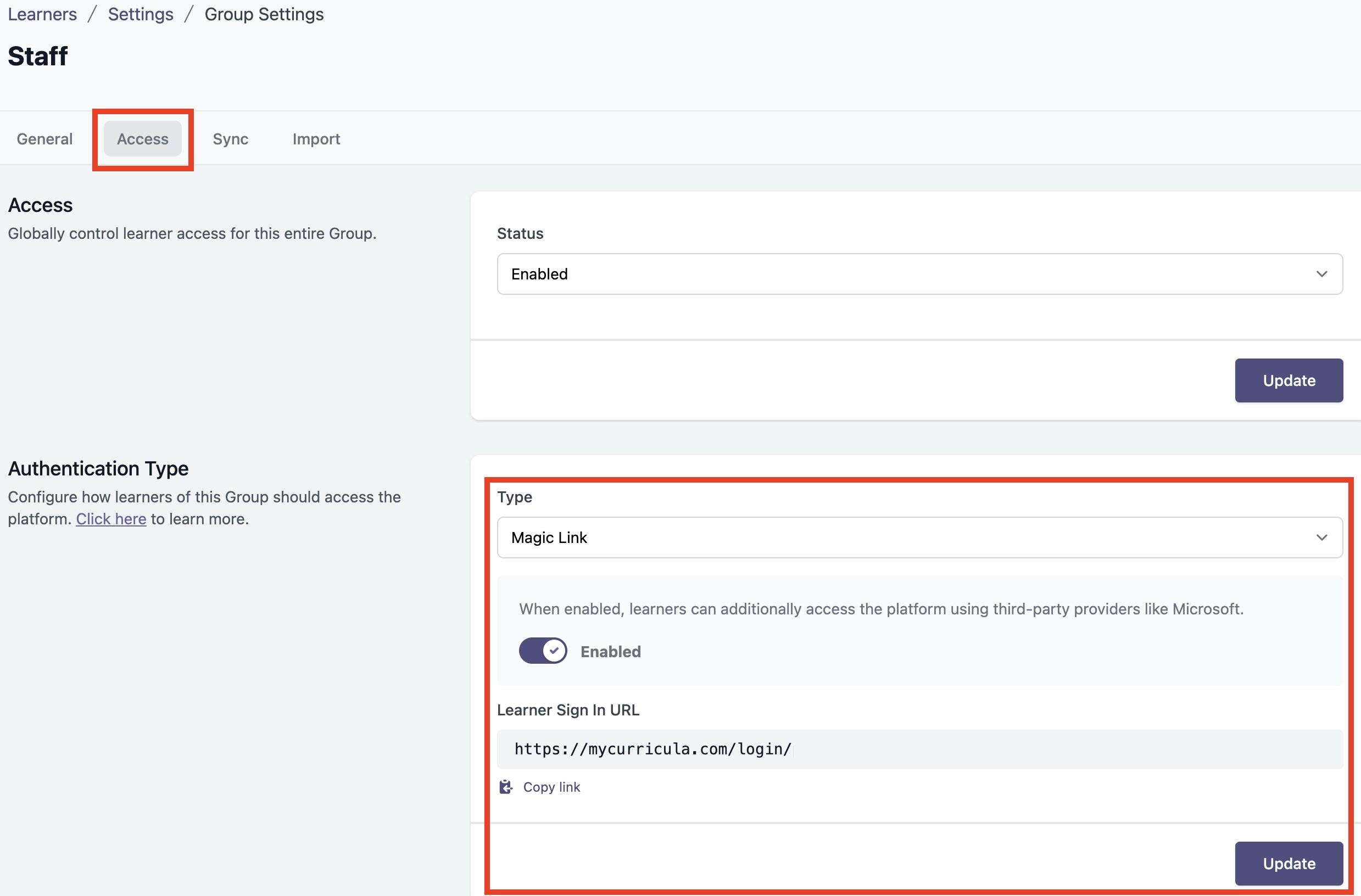Open the Type dropdown showing Magic Link
Screen dimensions: 1361x896
[x=919, y=537]
